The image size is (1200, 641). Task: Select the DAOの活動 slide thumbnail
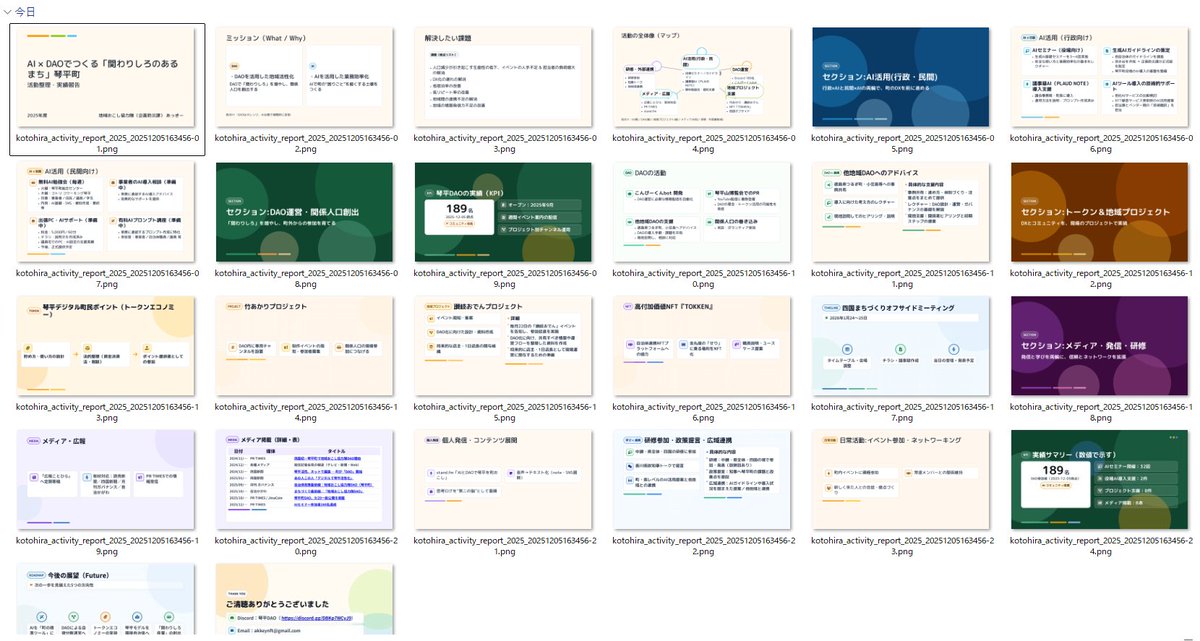[703, 213]
